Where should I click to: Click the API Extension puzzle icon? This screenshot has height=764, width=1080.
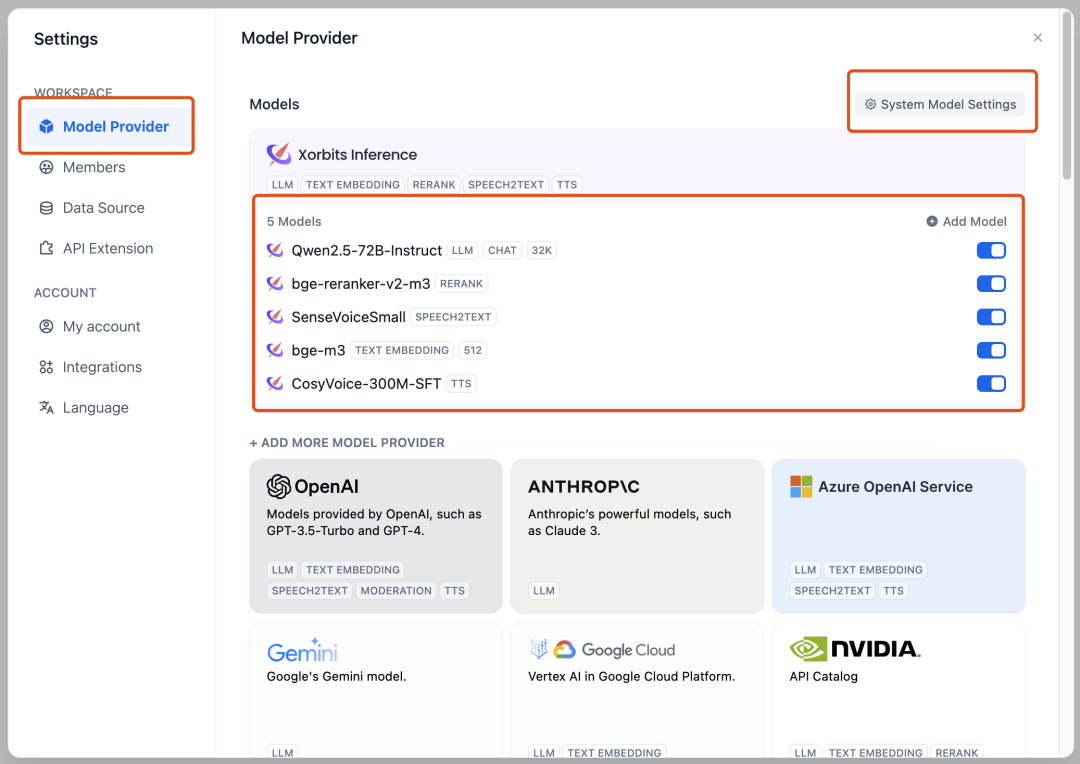(46, 249)
